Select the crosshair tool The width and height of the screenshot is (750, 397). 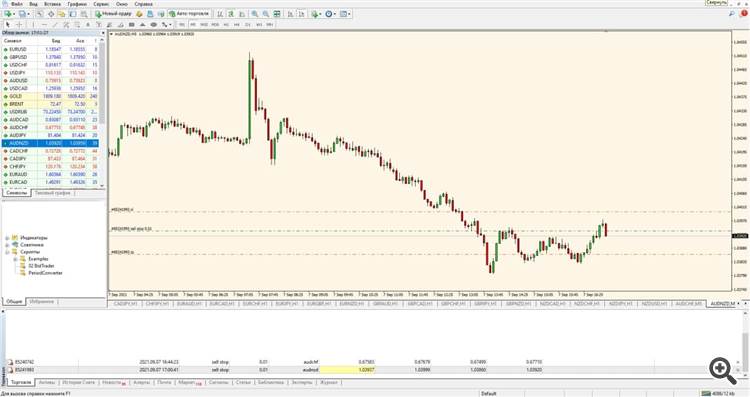[19, 24]
